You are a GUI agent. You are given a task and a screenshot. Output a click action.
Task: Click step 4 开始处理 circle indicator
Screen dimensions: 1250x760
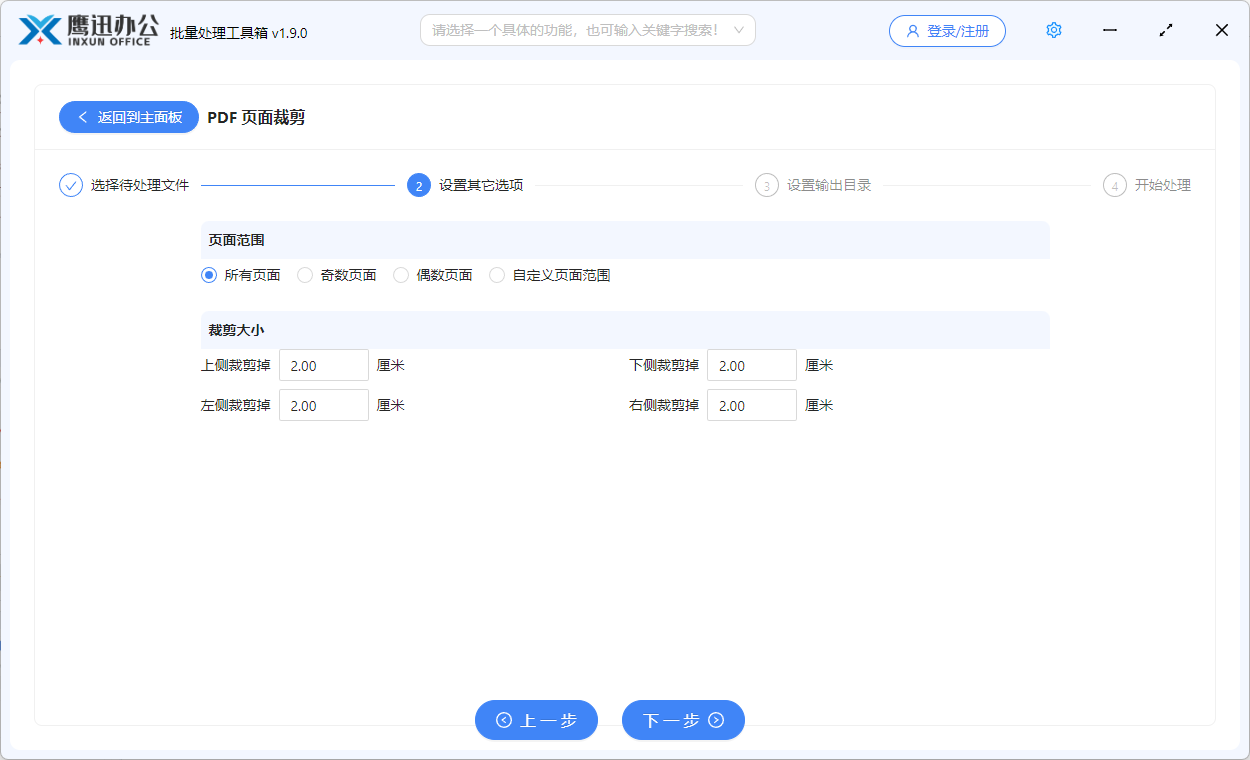1113,185
